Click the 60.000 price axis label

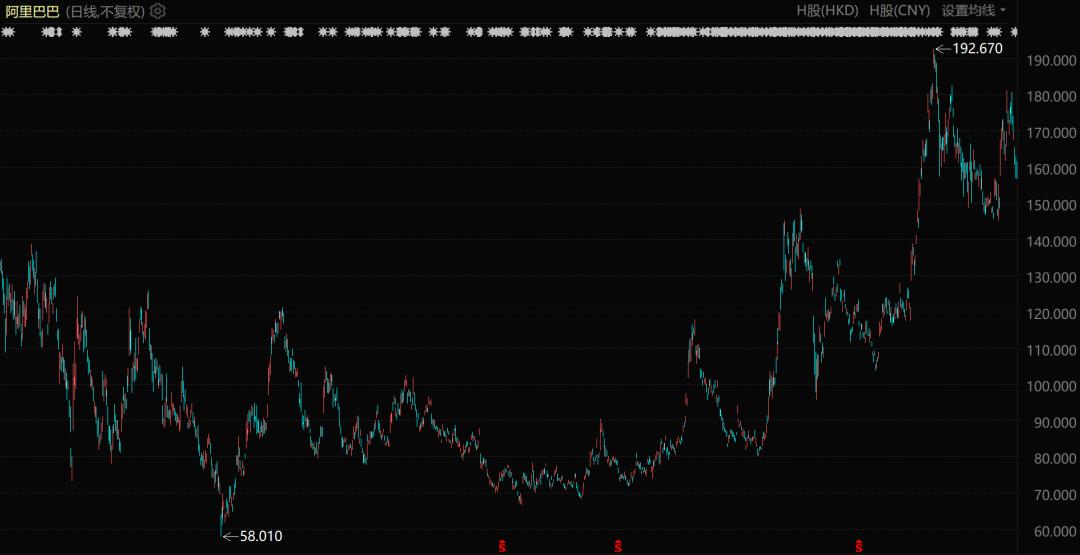click(1051, 531)
